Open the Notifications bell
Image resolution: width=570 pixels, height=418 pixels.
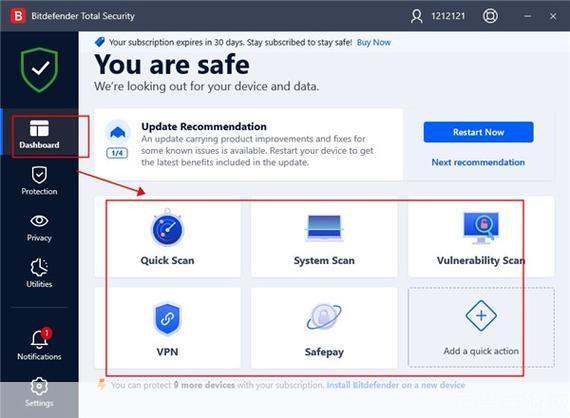[x=39, y=345]
